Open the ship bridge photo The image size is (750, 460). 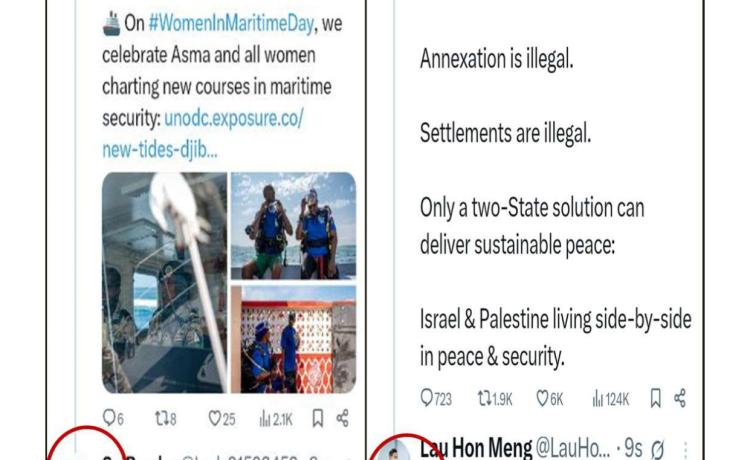165,283
